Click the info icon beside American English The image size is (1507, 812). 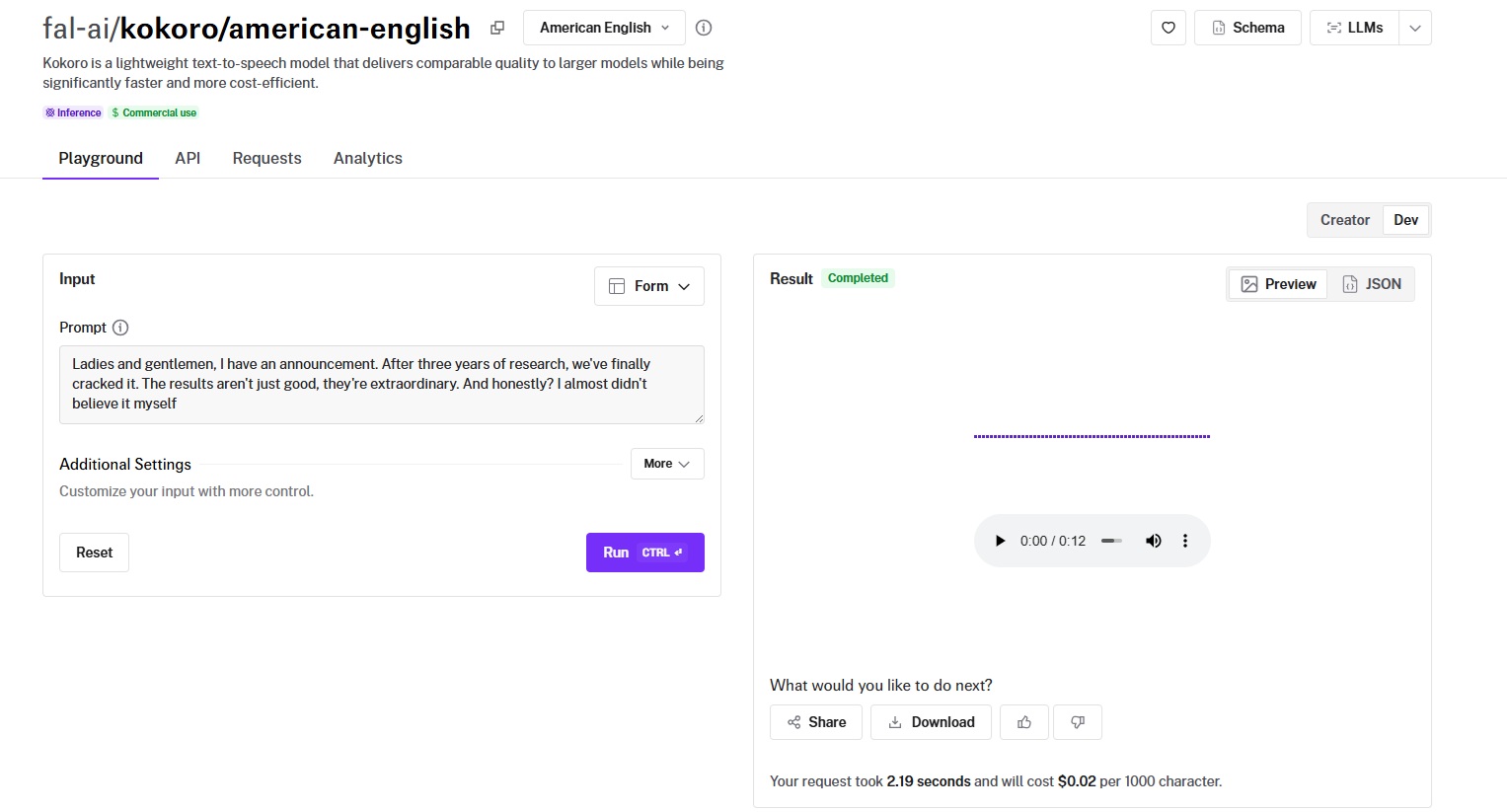coord(704,28)
